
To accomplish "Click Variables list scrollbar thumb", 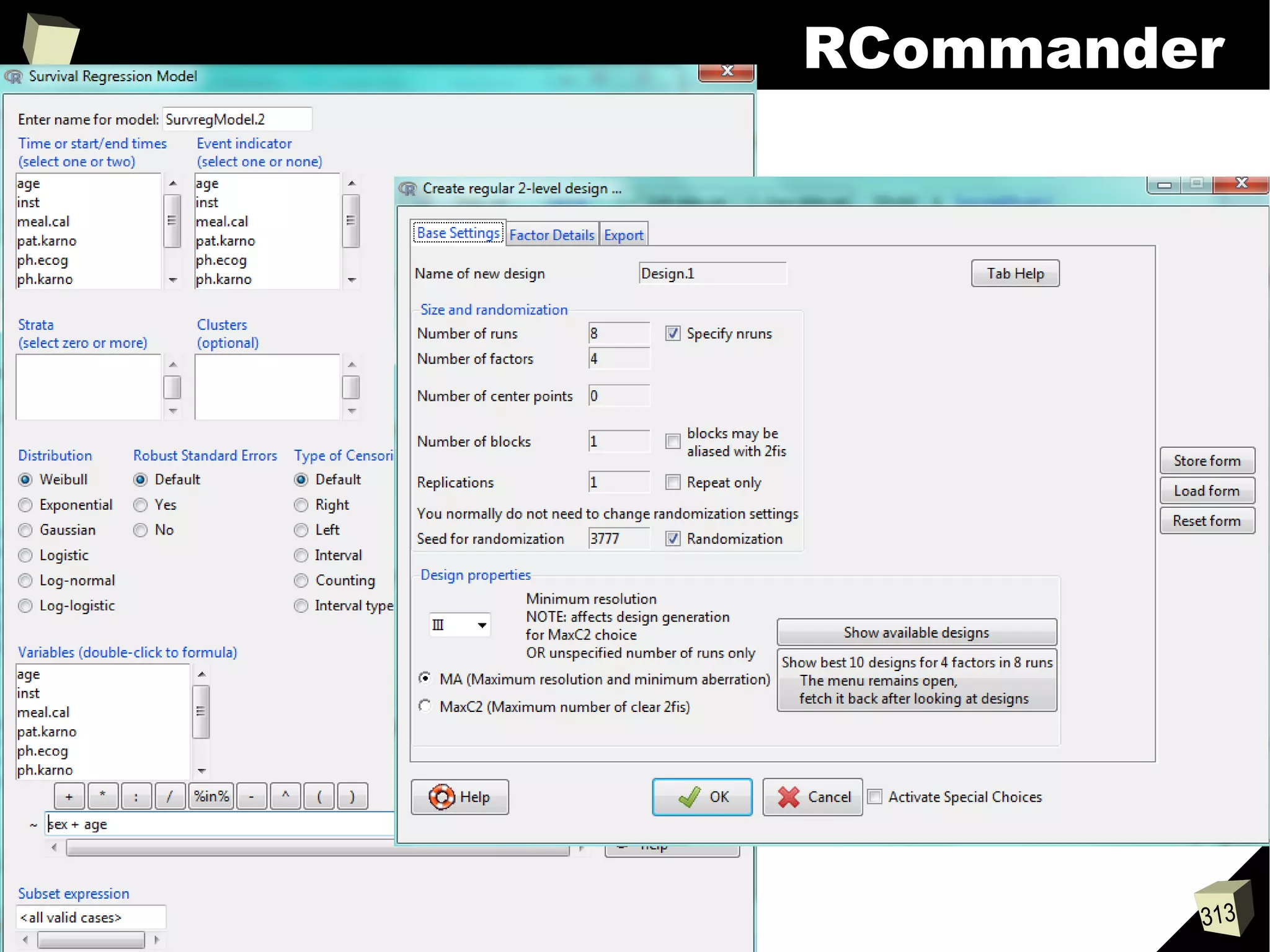I will tap(200, 711).
